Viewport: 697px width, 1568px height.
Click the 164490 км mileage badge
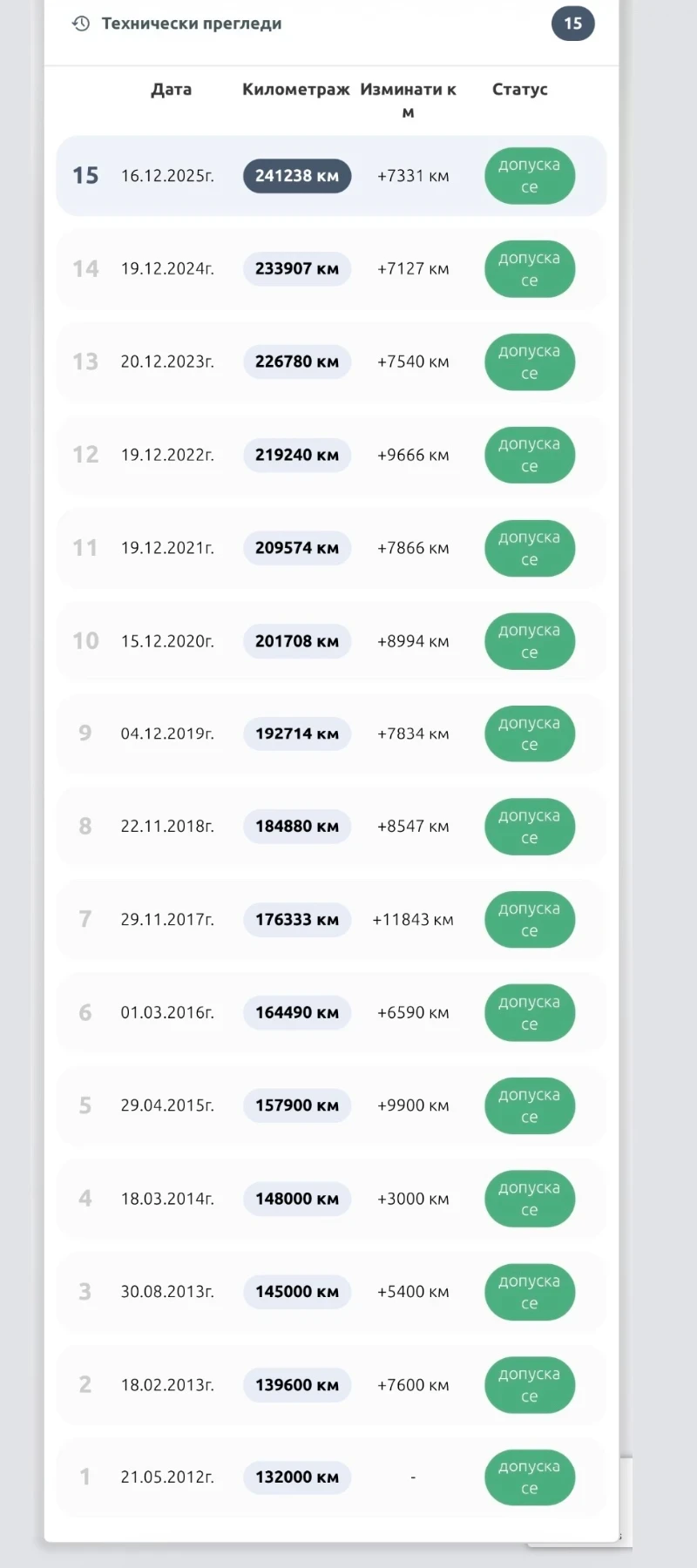click(296, 1012)
